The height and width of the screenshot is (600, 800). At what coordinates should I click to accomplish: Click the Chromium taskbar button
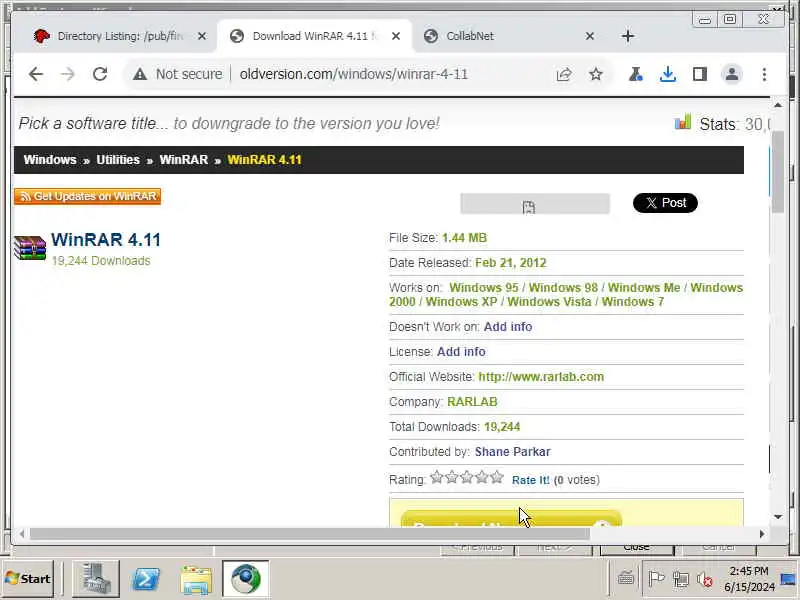(245, 579)
